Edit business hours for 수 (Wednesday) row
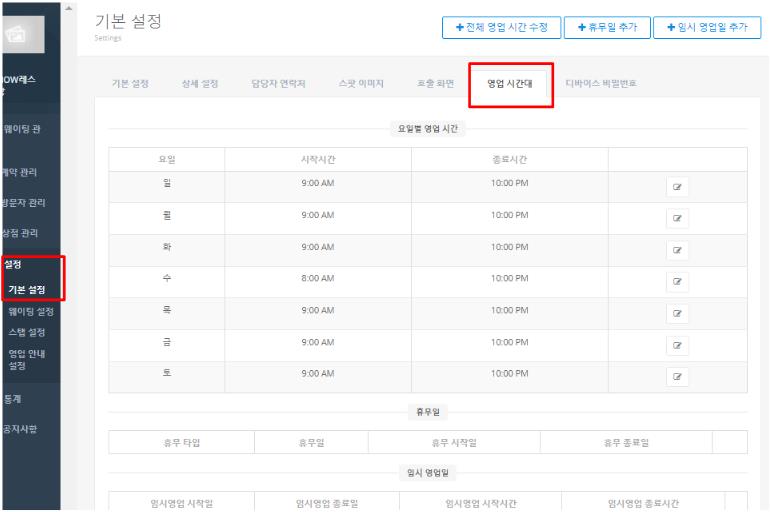The image size is (772, 512). coord(677,282)
